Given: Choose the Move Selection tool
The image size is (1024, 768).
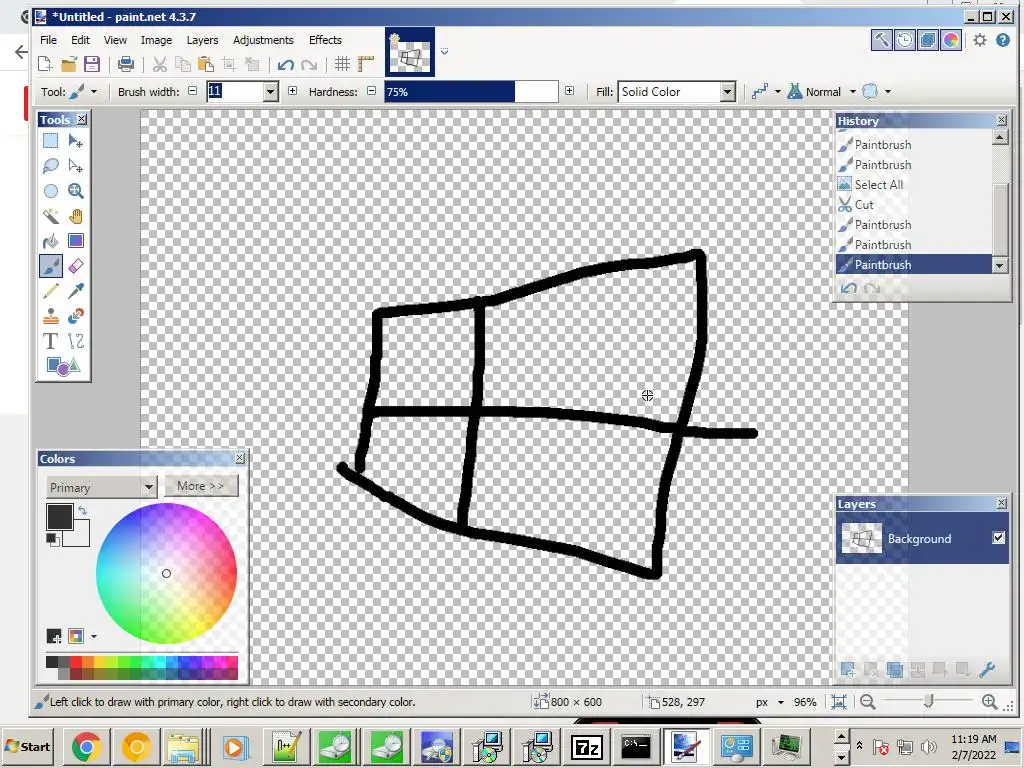Looking at the screenshot, I should click(76, 166).
